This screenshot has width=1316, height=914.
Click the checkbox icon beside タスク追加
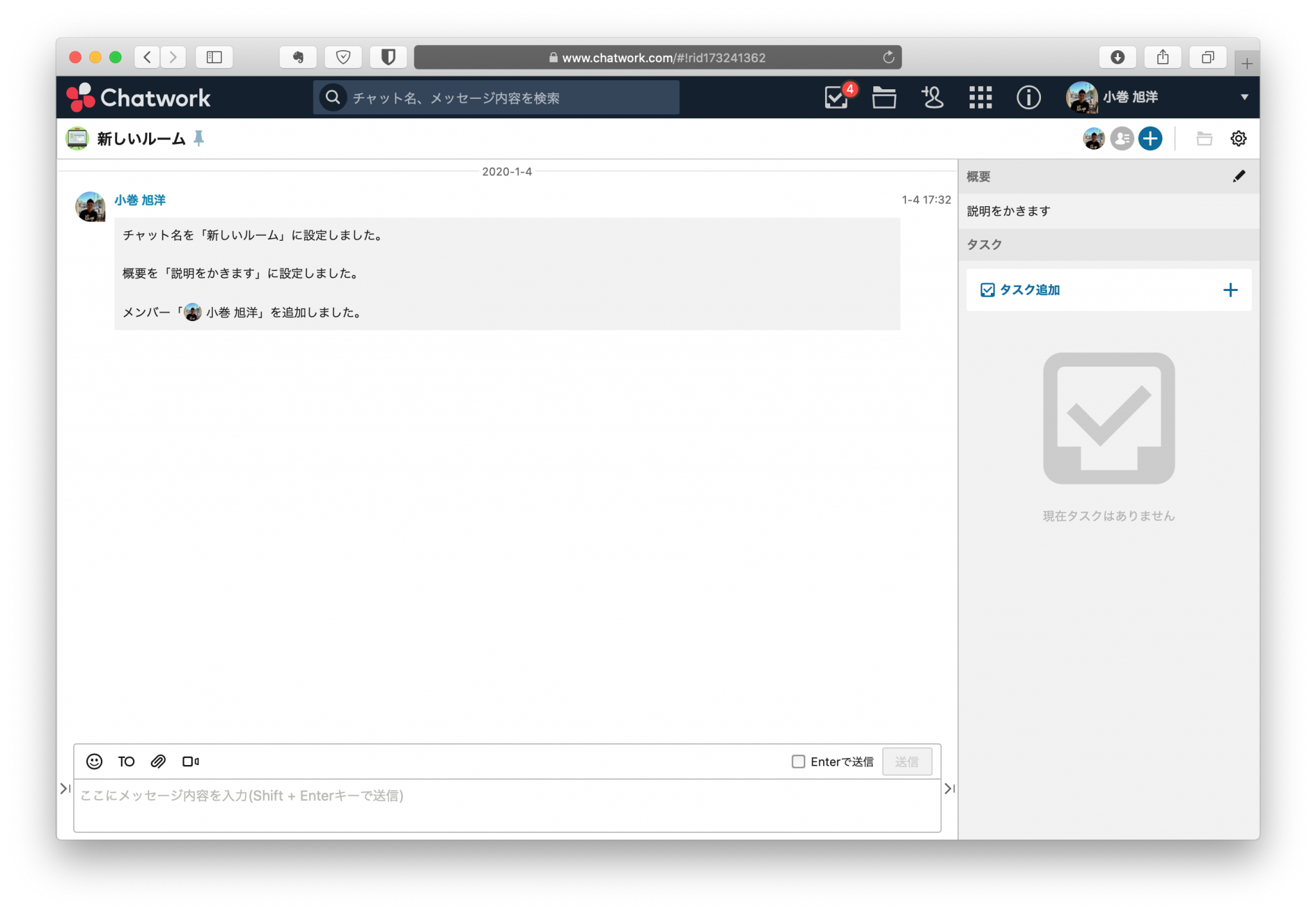point(987,290)
